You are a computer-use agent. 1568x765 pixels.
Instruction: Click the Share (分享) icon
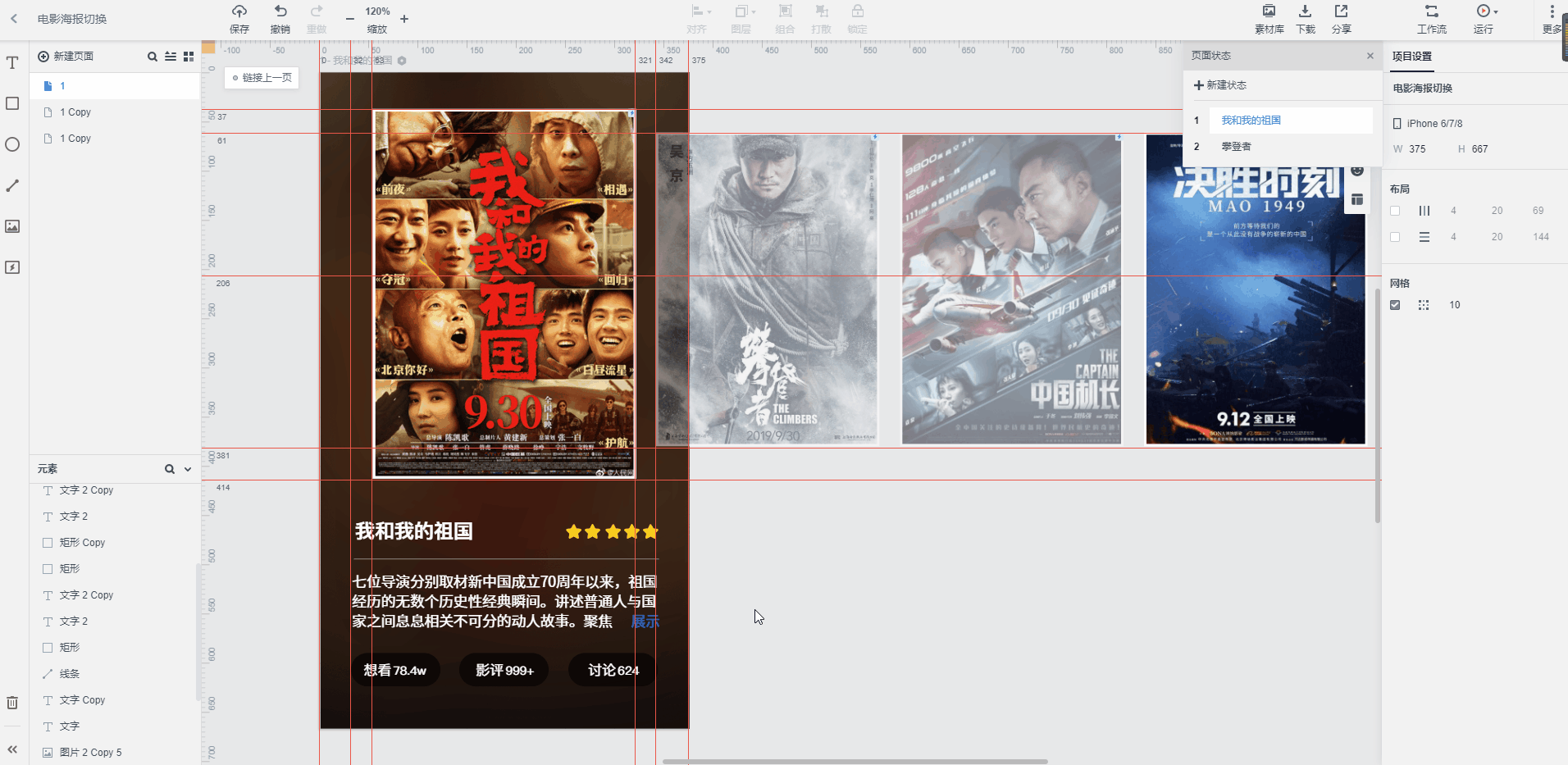pyautogui.click(x=1341, y=11)
